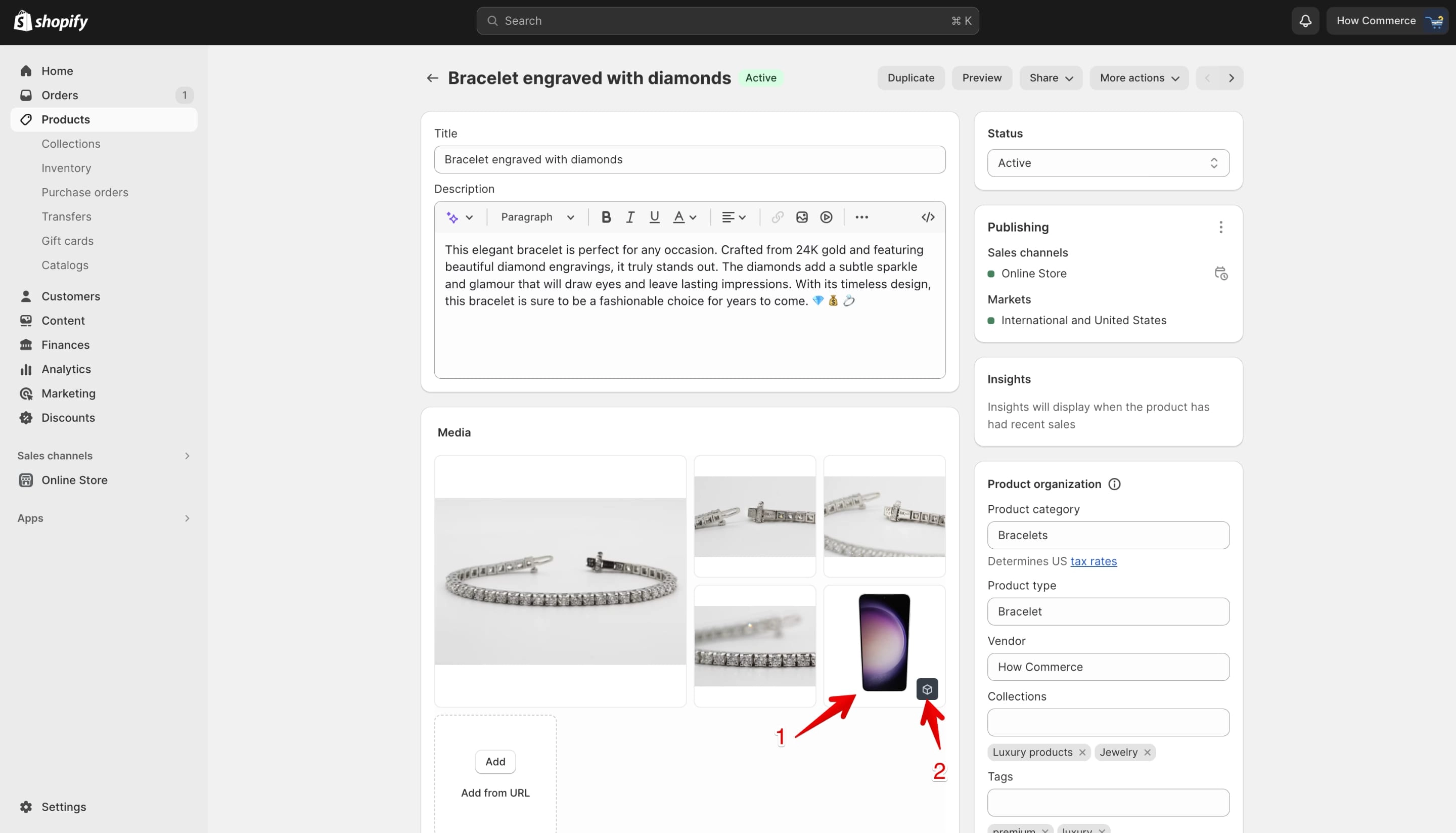Screen dimensions: 1456x833
Task: Open the tax rates link
Action: (1094, 561)
